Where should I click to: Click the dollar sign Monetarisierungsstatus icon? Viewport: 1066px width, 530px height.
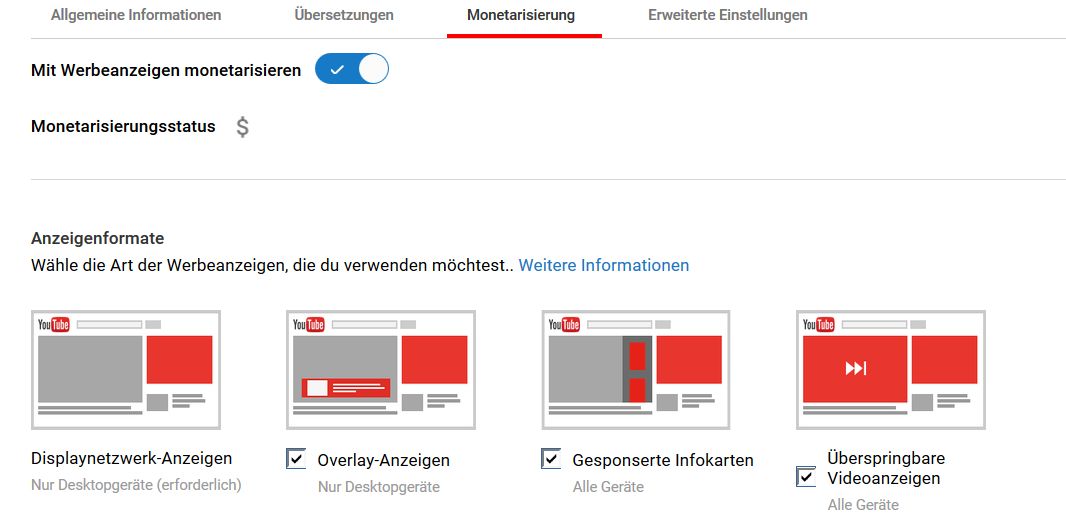[x=242, y=127]
